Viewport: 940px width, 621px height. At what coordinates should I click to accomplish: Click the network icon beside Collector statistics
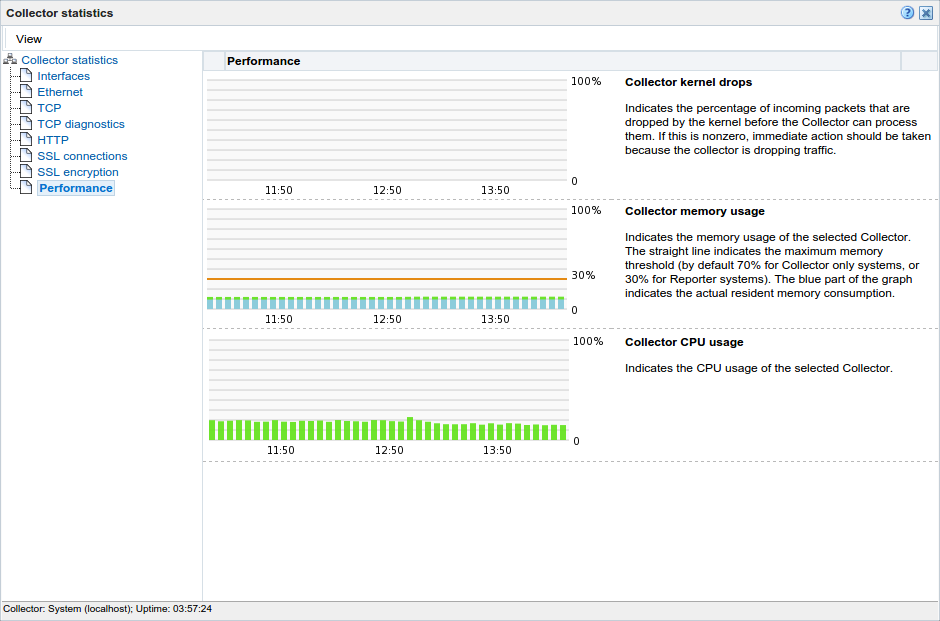coord(10,59)
